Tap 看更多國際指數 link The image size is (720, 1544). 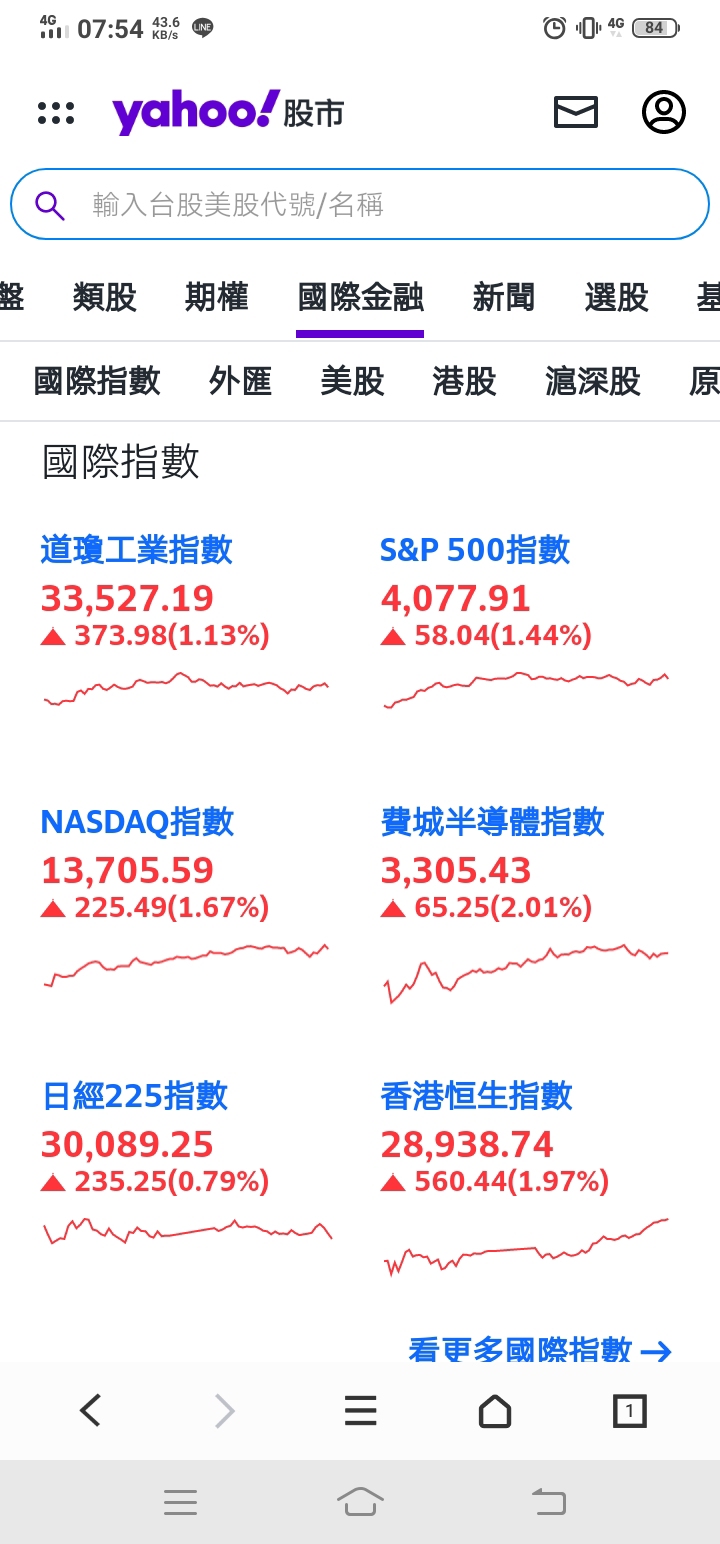click(539, 1350)
